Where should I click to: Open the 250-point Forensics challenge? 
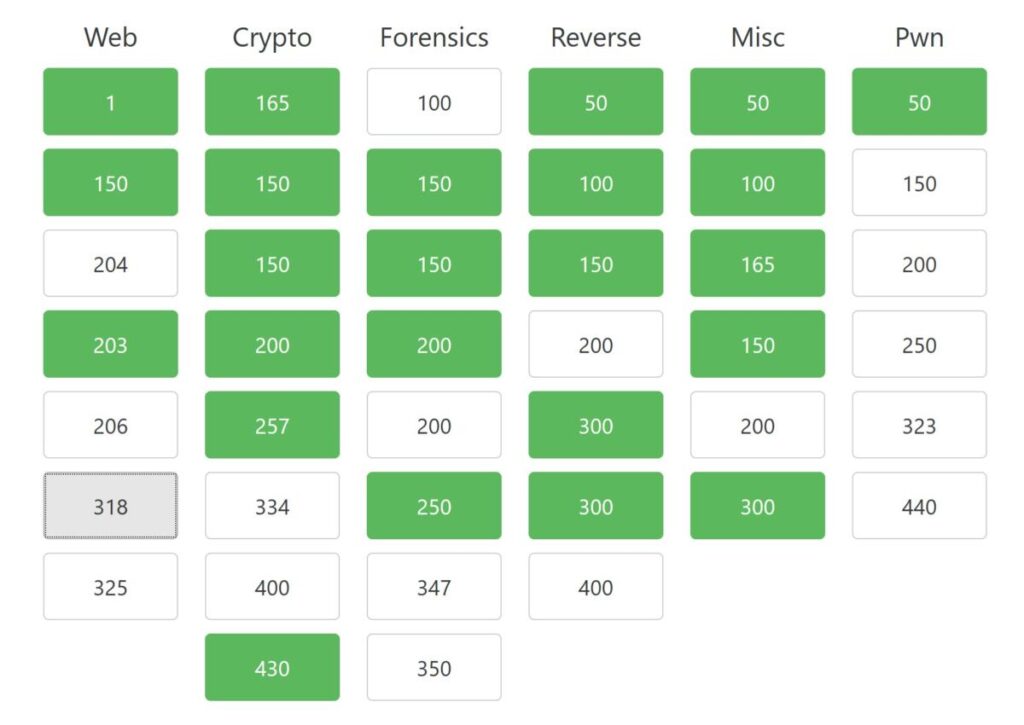(434, 506)
